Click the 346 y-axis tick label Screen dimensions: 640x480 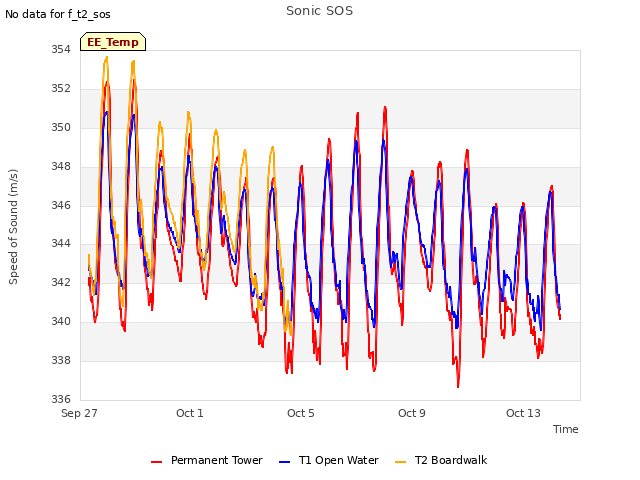61,205
